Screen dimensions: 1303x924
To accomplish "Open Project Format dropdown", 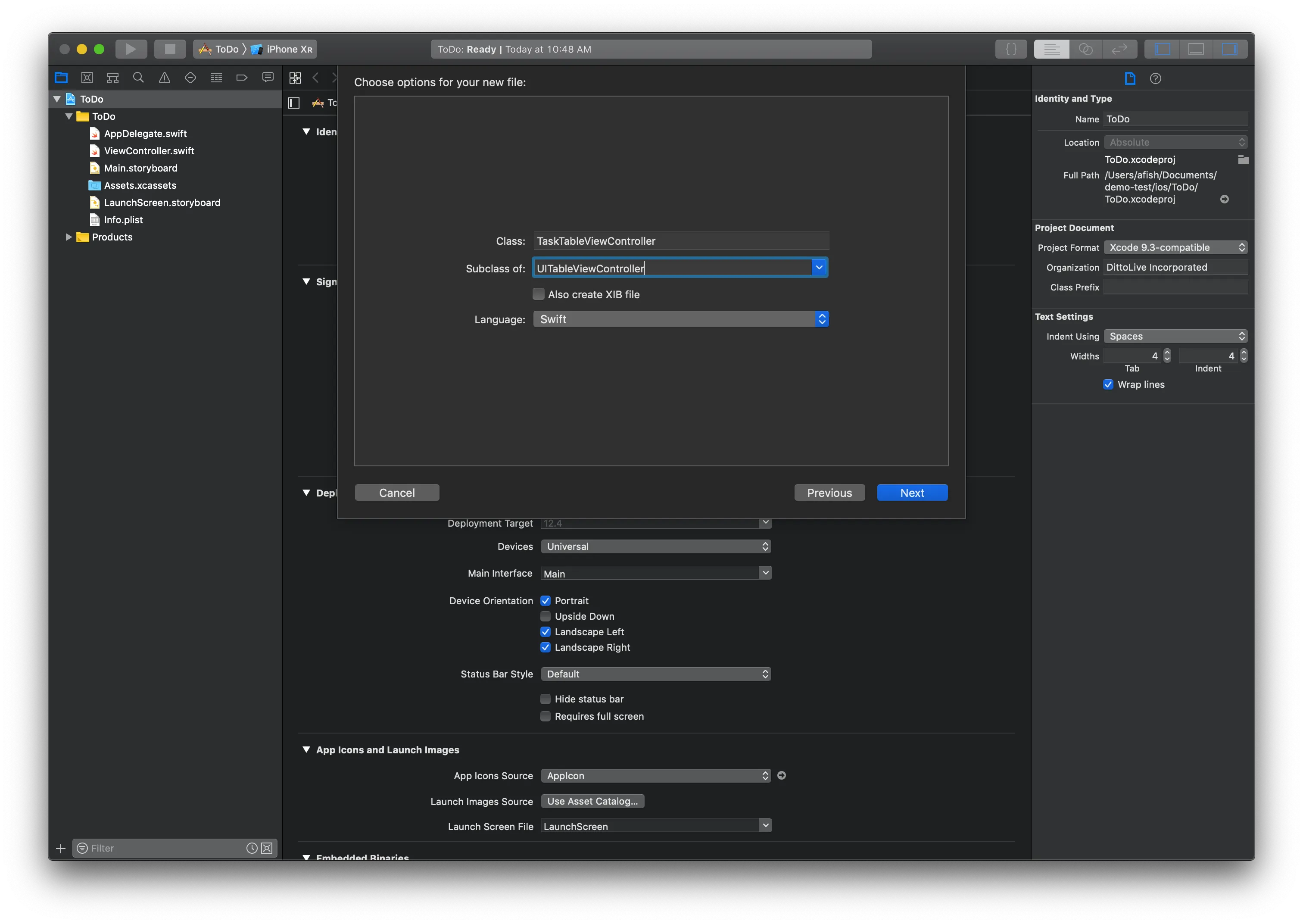I will [1175, 247].
